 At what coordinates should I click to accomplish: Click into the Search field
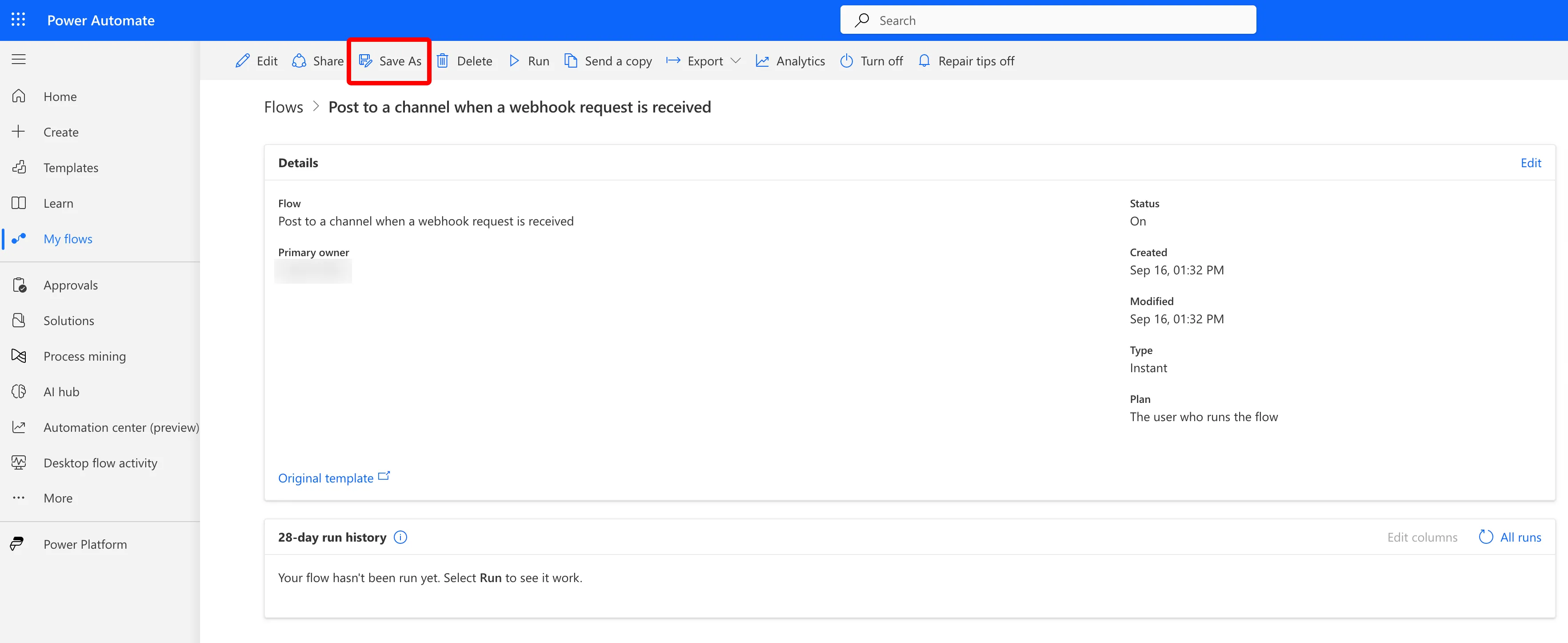click(1048, 20)
